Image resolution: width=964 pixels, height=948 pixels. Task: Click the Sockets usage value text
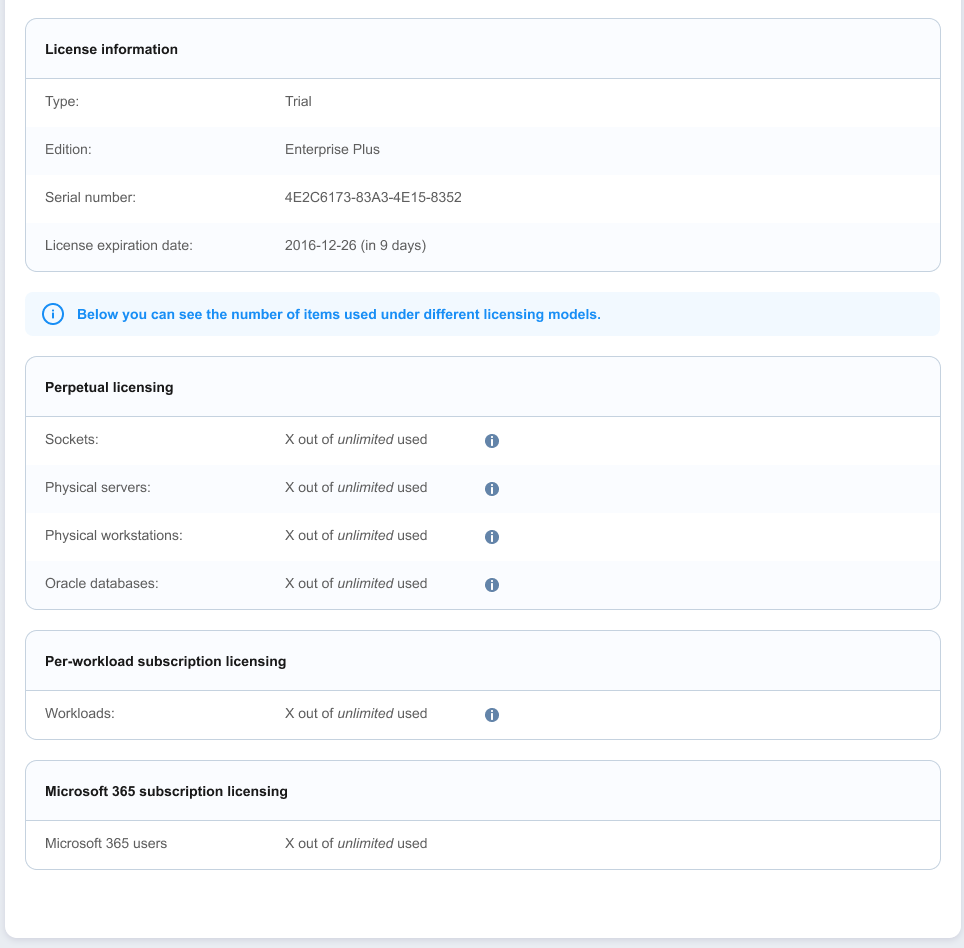point(355,439)
